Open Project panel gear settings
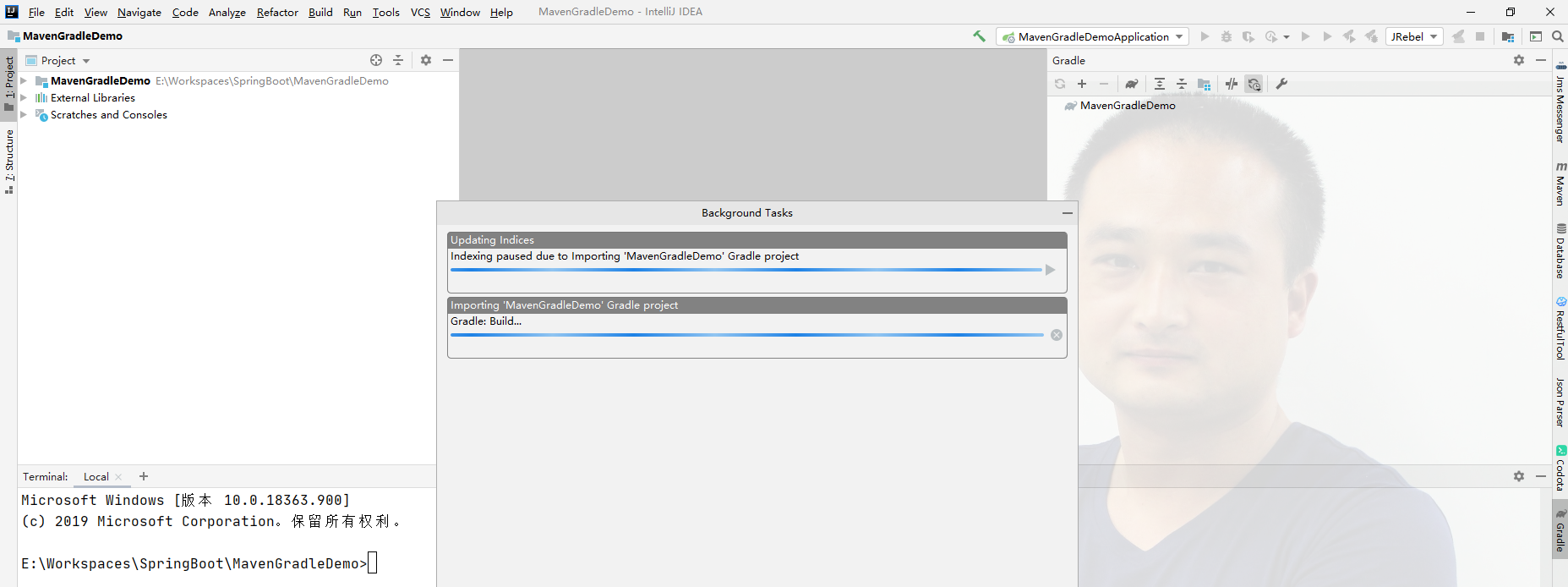This screenshot has height=587, width=1568. click(426, 60)
